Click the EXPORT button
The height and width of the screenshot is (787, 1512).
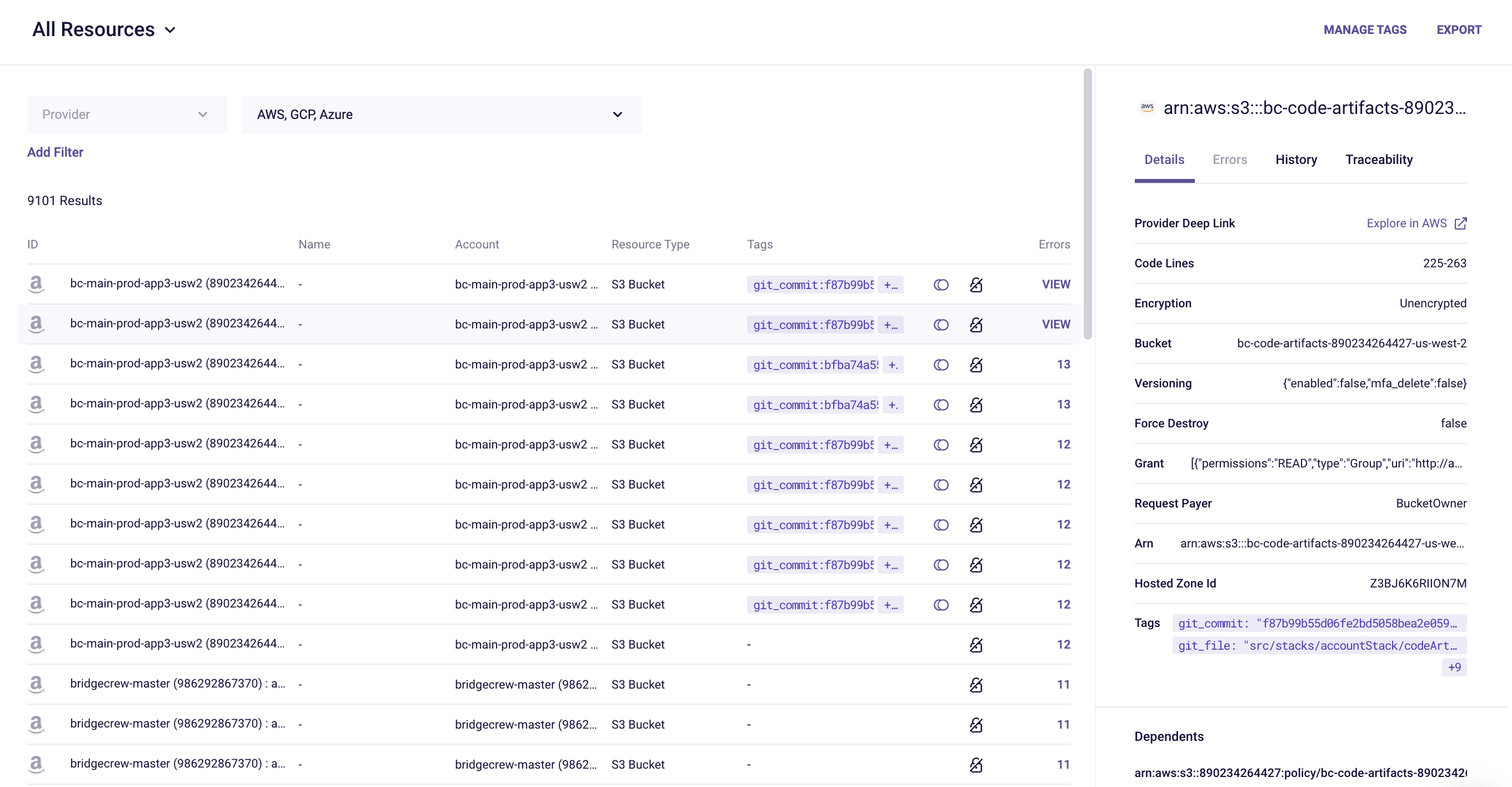point(1459,30)
